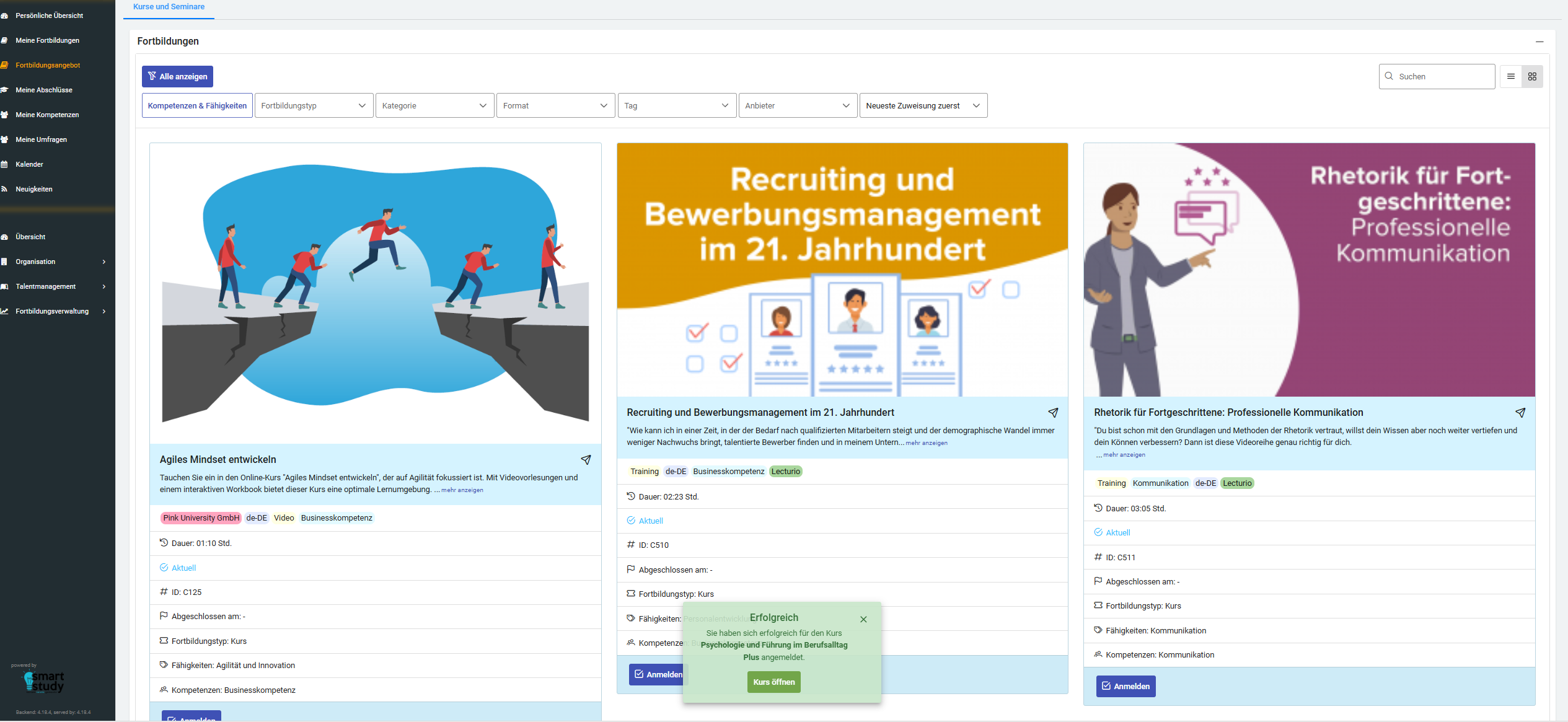
Task: Select the Kurse und Seminare tab
Action: point(169,7)
